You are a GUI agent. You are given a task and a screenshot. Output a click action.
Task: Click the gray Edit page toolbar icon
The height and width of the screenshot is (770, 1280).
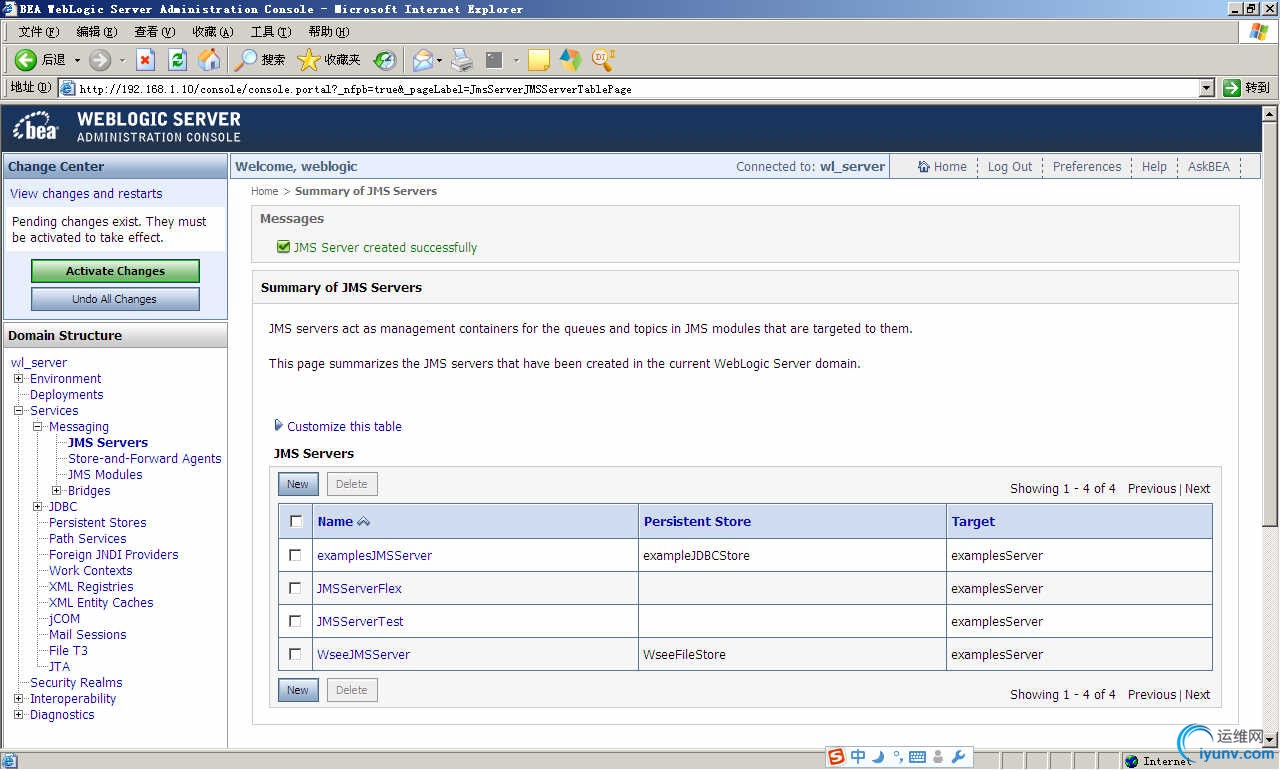point(494,60)
